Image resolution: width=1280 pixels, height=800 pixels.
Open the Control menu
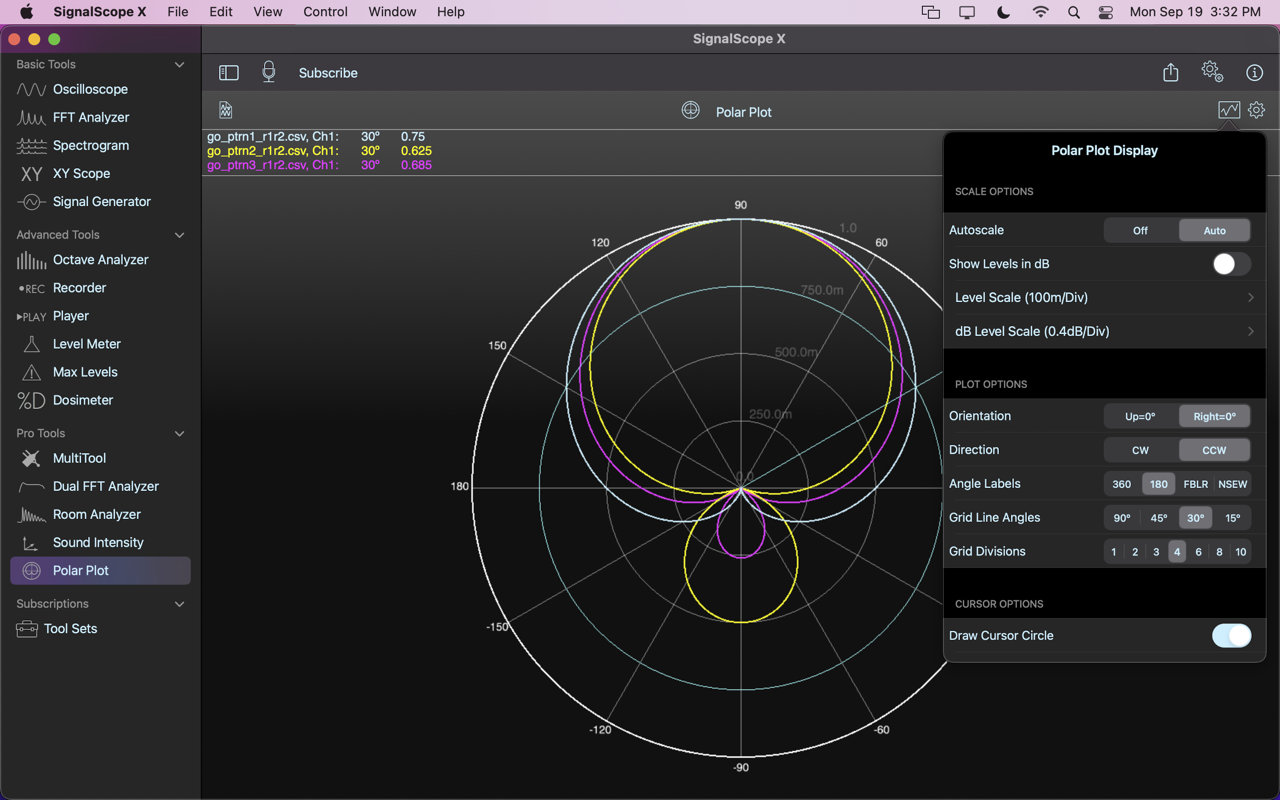tap(325, 12)
